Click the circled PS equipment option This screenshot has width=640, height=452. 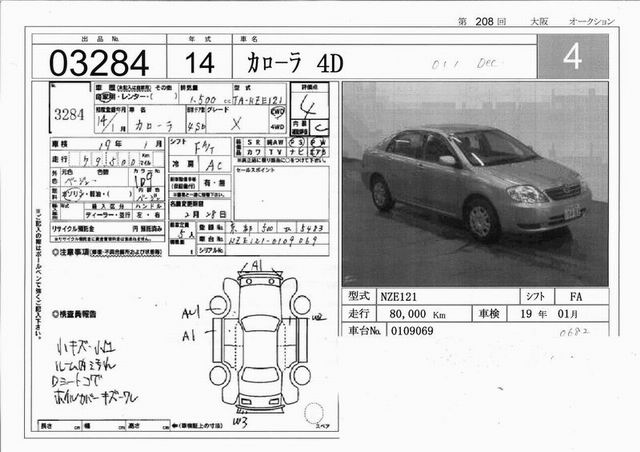pos(297,142)
